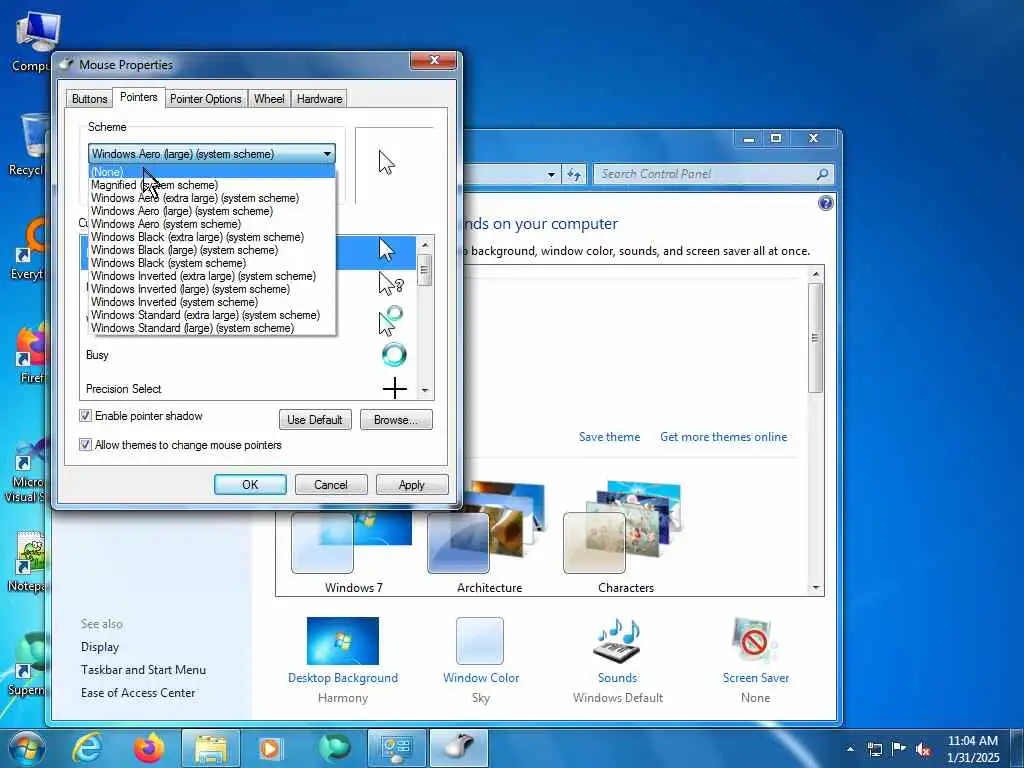Open the taskbar clock and date

[973, 749]
